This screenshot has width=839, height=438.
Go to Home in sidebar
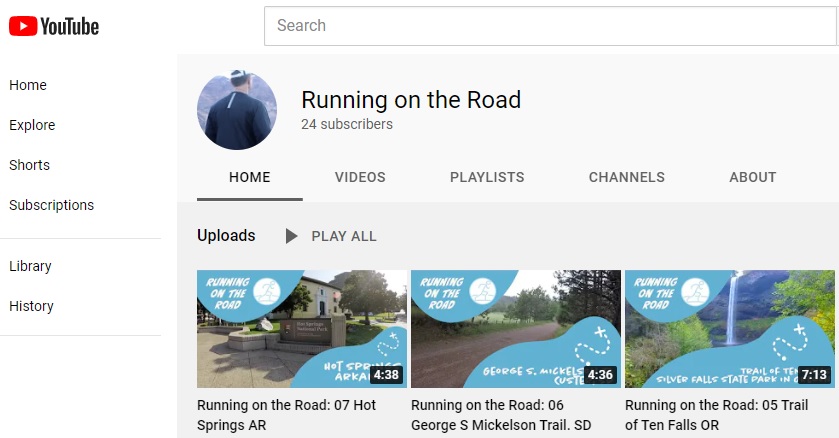click(x=28, y=85)
